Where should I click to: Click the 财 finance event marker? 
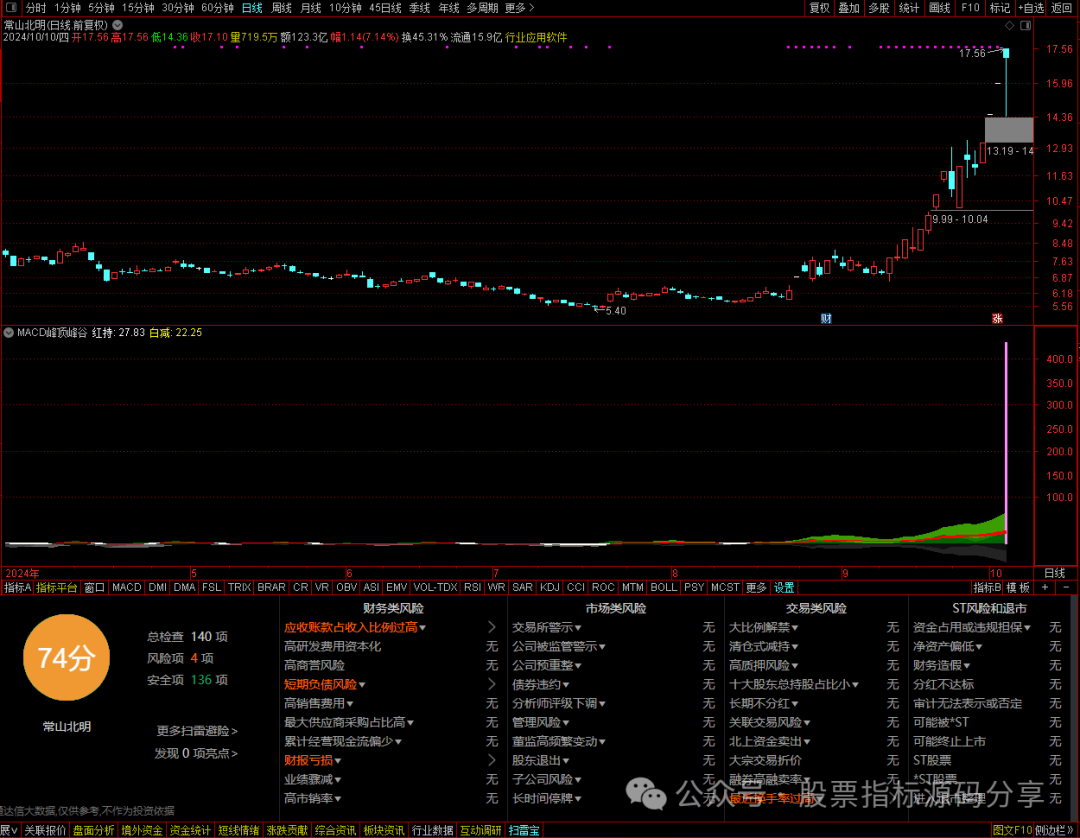826,318
